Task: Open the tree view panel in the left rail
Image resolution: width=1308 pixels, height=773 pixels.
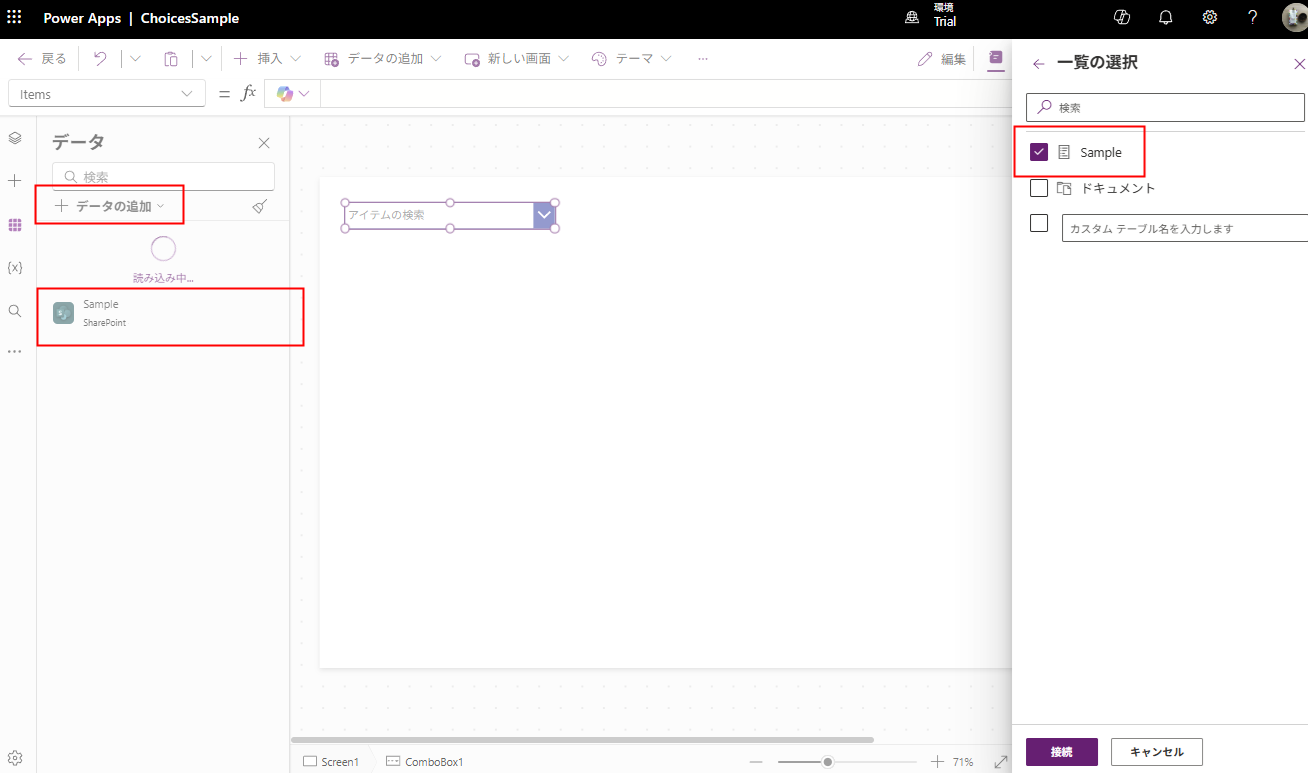Action: click(x=14, y=138)
